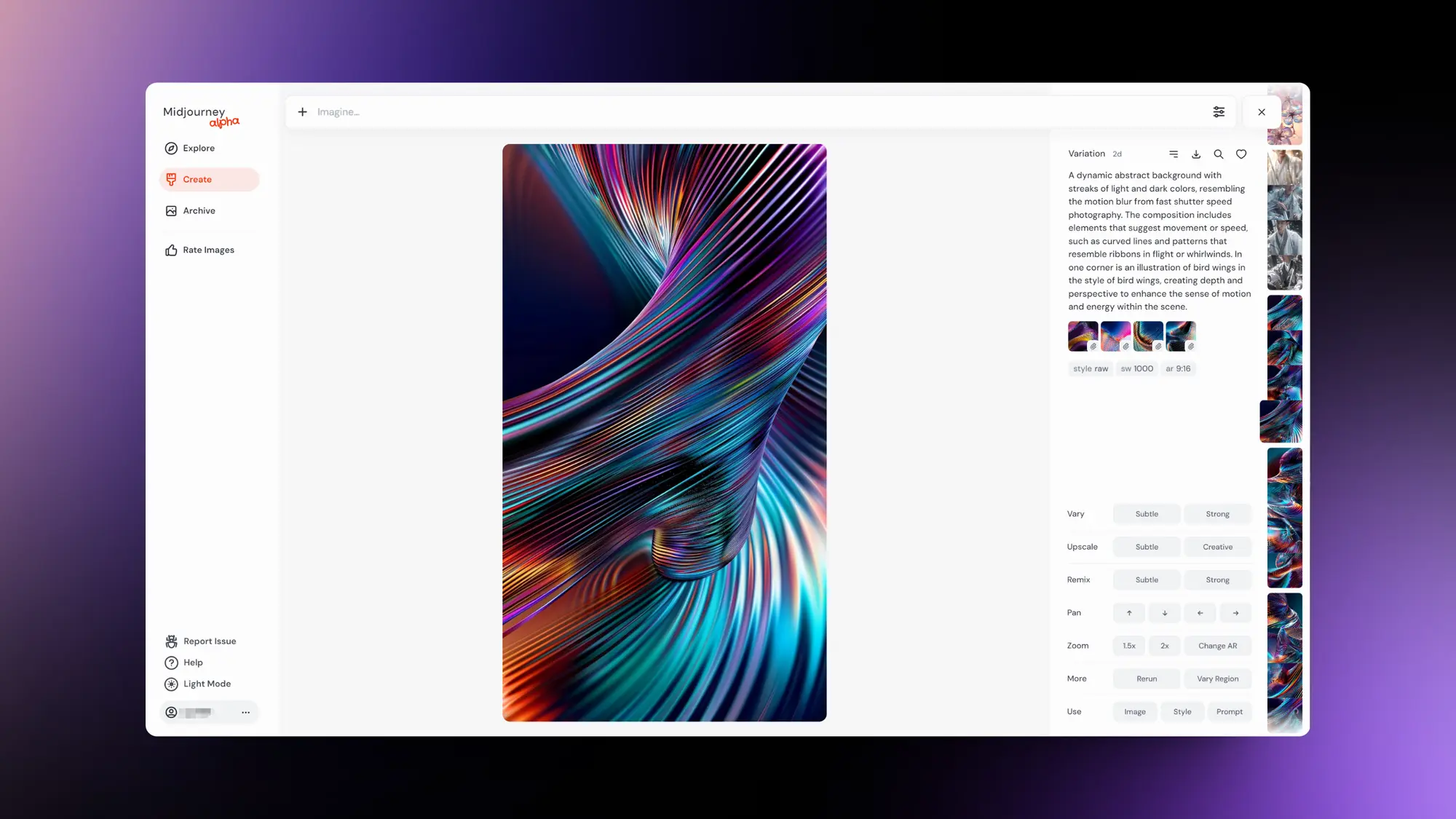Toggle Light Mode
This screenshot has height=819, width=1456.
click(207, 684)
